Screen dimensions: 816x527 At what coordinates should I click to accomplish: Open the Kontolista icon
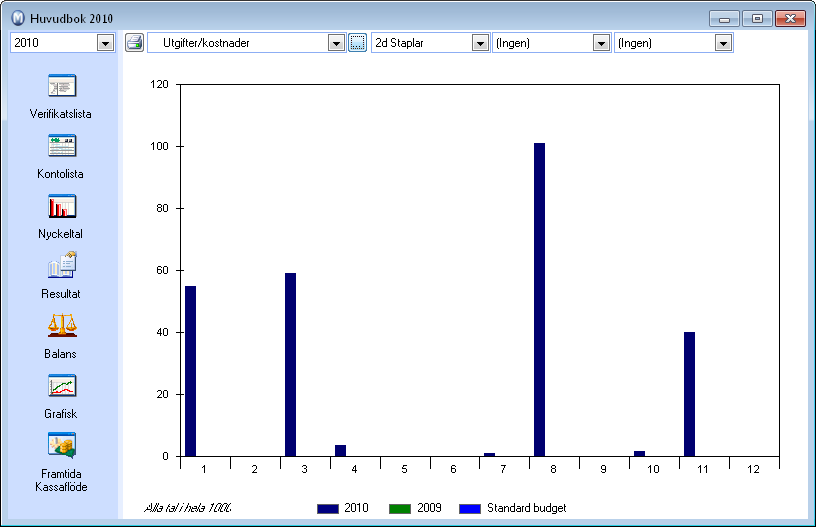[62, 146]
